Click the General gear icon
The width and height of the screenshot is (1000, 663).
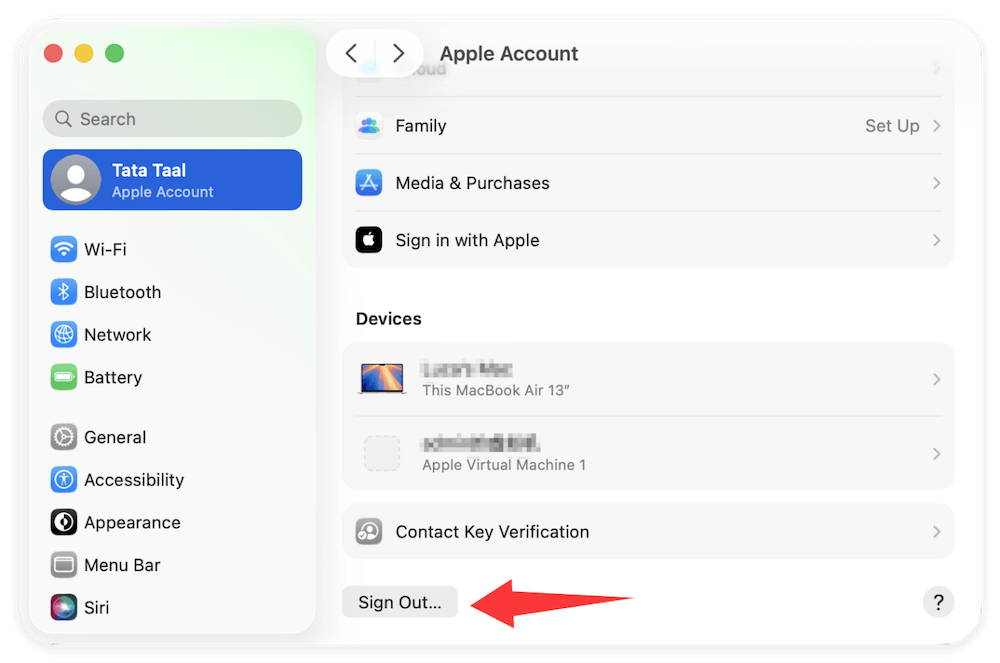64,437
